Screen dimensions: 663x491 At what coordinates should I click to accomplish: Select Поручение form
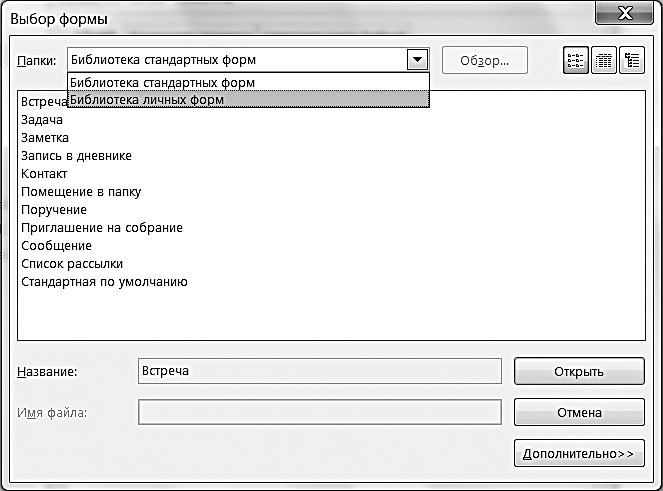click(54, 210)
